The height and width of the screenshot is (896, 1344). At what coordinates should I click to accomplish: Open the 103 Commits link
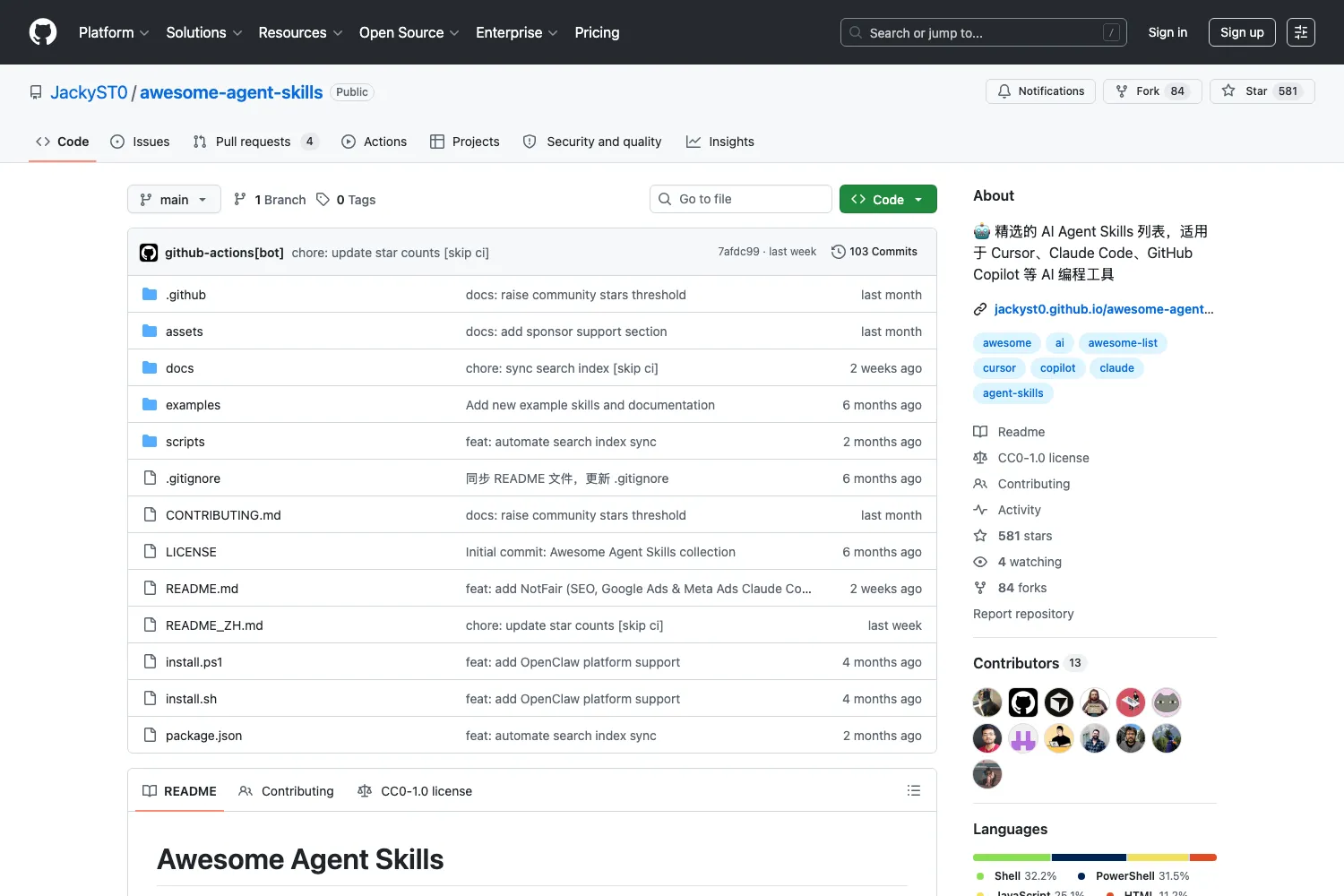(x=874, y=252)
